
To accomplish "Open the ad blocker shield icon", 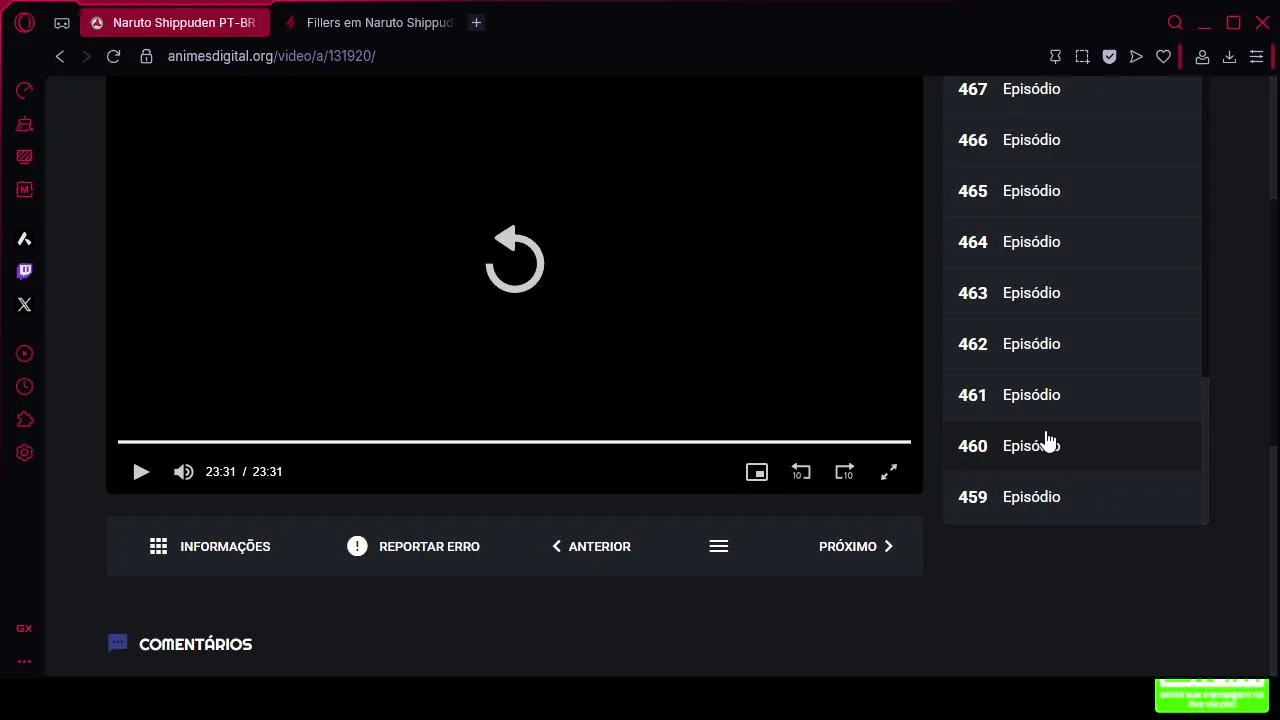I will click(1109, 57).
